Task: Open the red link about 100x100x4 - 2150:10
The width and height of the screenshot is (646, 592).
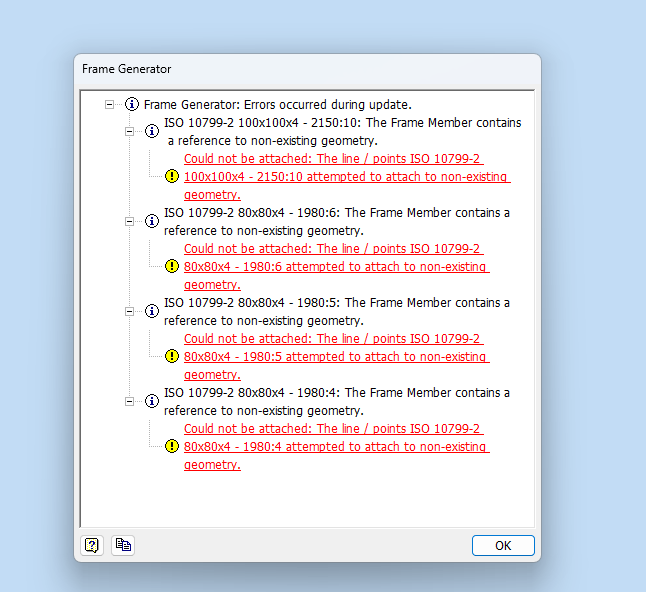Action: [347, 176]
